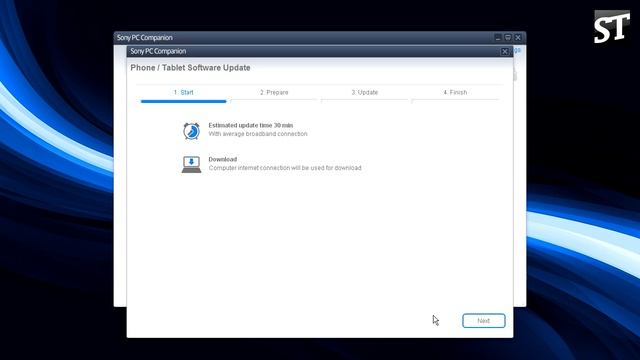Click the laptop download icon
The image size is (640, 360).
click(191, 164)
